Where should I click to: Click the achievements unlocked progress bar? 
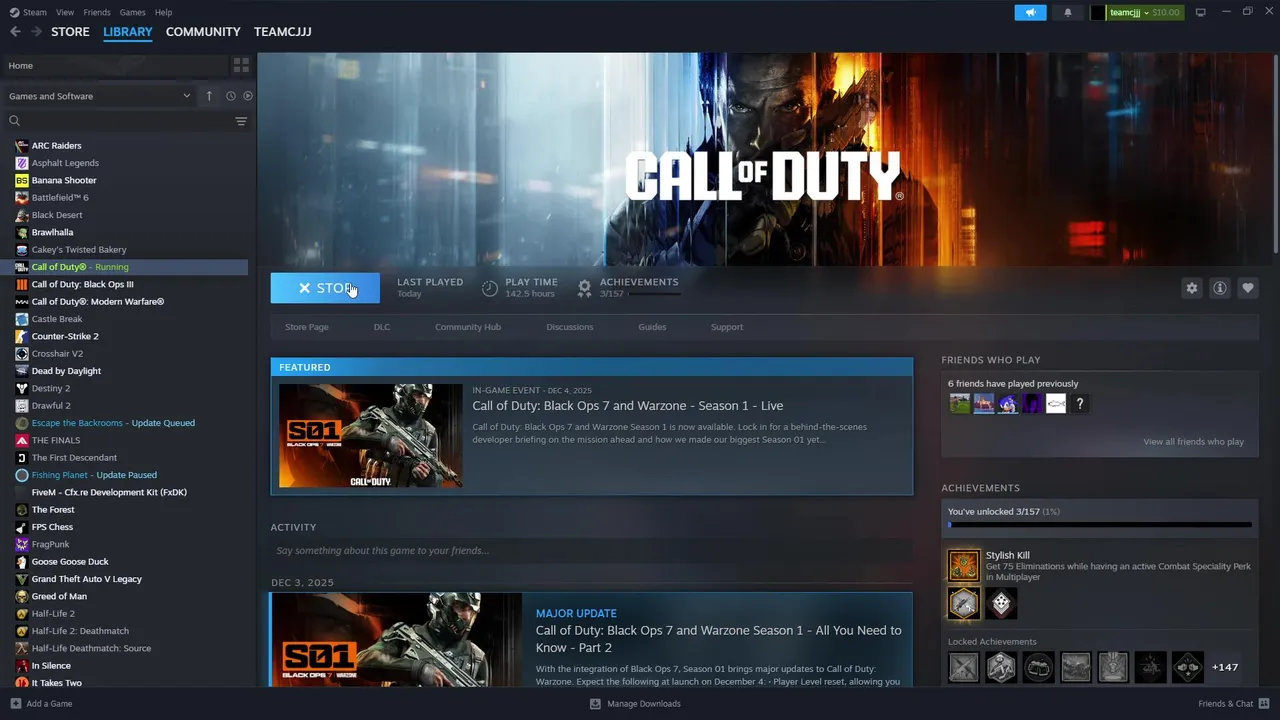point(1100,525)
